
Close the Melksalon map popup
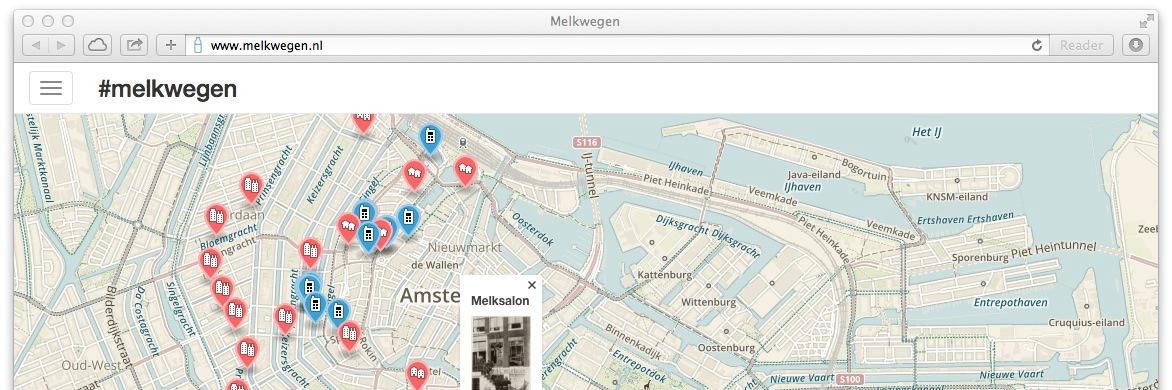[x=531, y=285]
